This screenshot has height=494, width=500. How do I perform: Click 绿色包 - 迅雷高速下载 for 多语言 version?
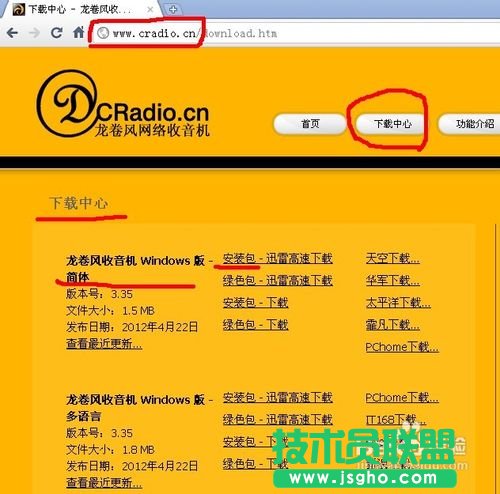click(278, 420)
